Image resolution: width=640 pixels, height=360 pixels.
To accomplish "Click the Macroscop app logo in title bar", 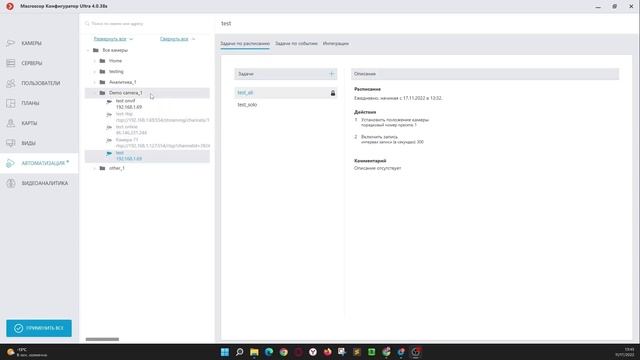I will click(x=10, y=6).
